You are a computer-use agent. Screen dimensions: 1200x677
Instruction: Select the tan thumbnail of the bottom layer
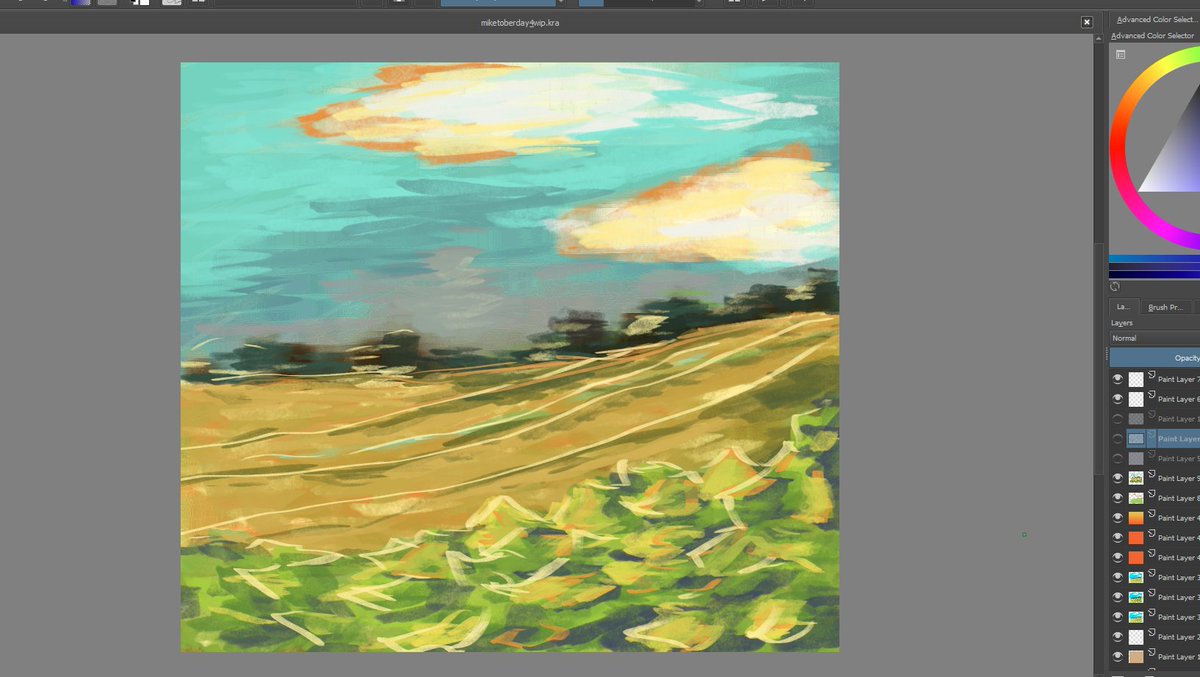1136,656
